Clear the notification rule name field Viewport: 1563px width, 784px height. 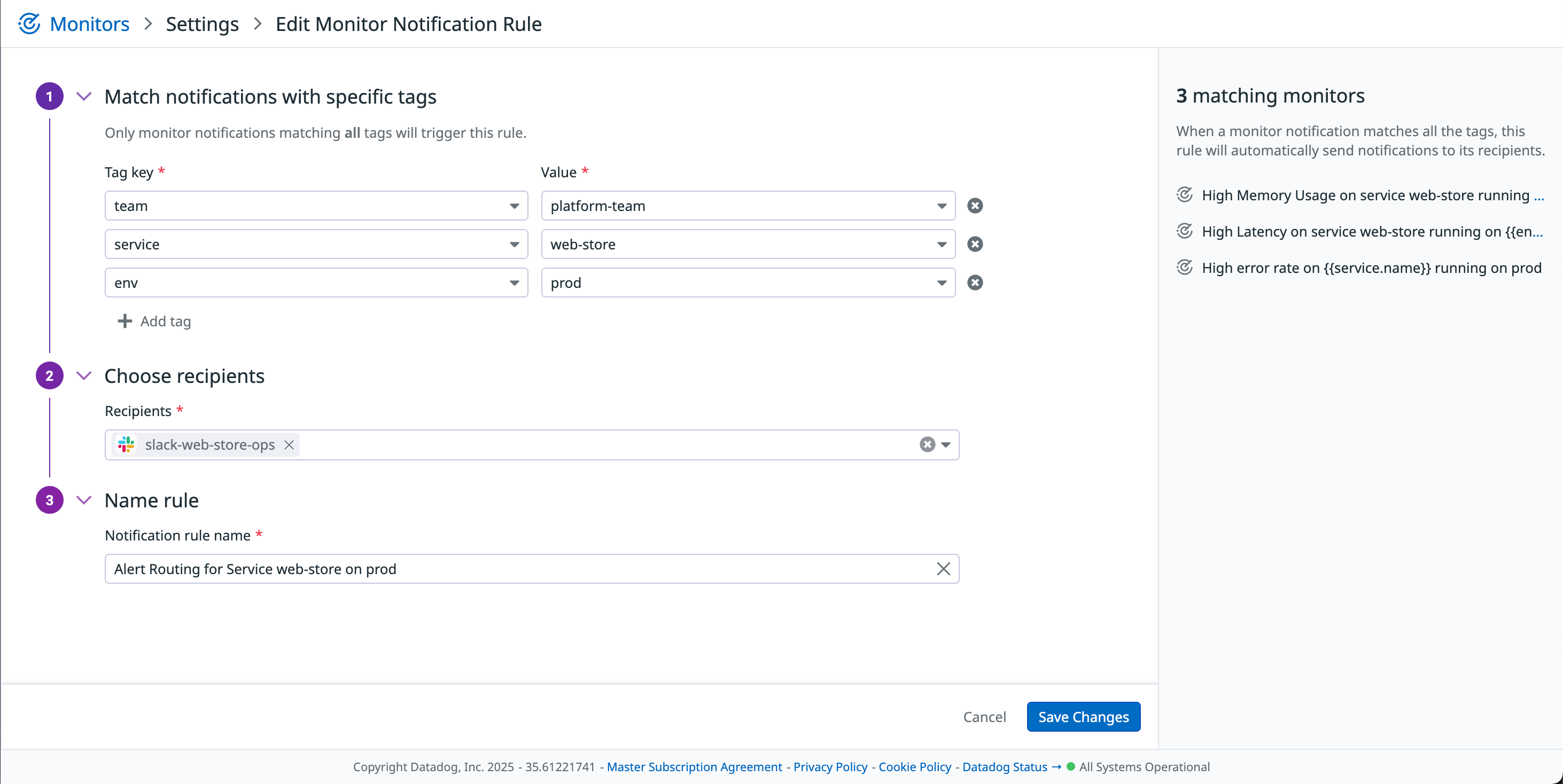pyautogui.click(x=943, y=569)
